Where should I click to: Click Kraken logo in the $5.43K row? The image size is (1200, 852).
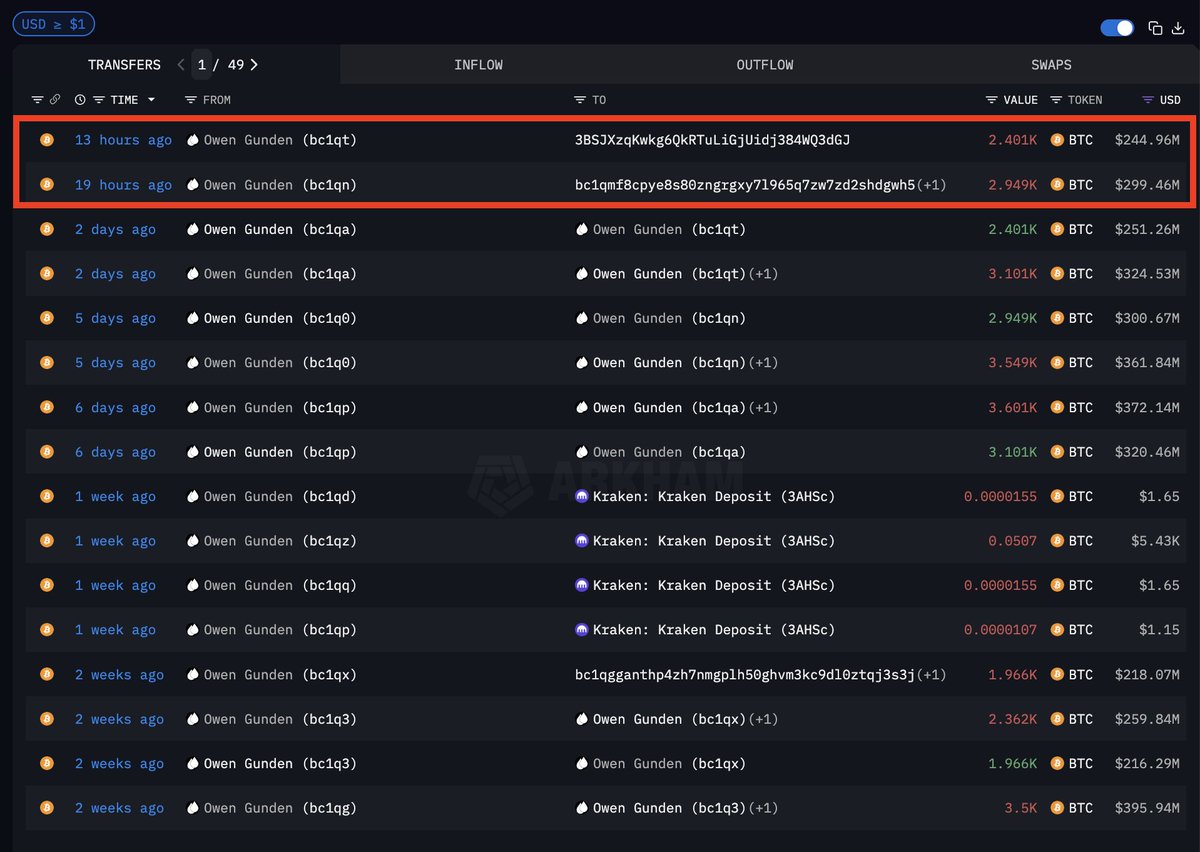coord(582,541)
